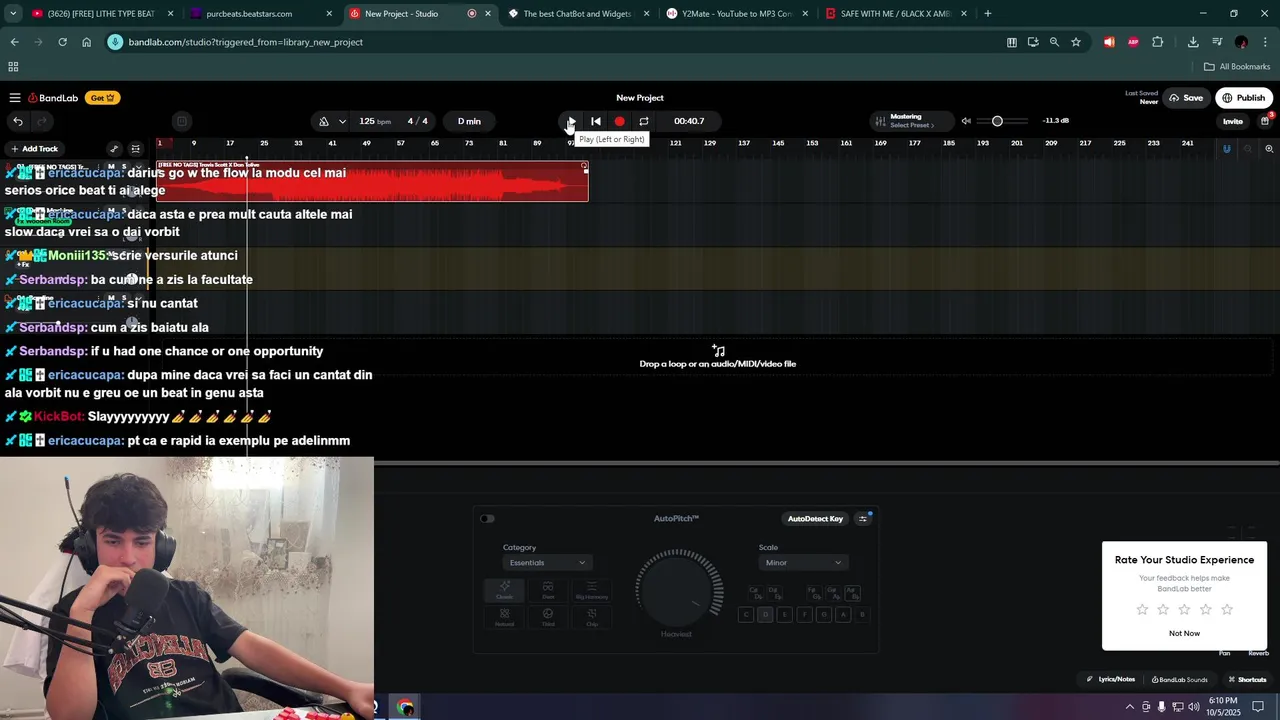
Task: Select the red audio region on track one
Action: 372,181
